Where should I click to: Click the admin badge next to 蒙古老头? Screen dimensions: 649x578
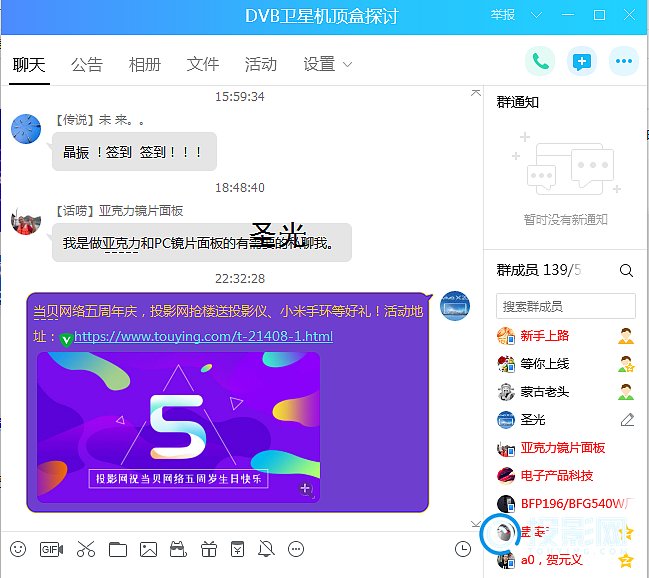(625, 392)
